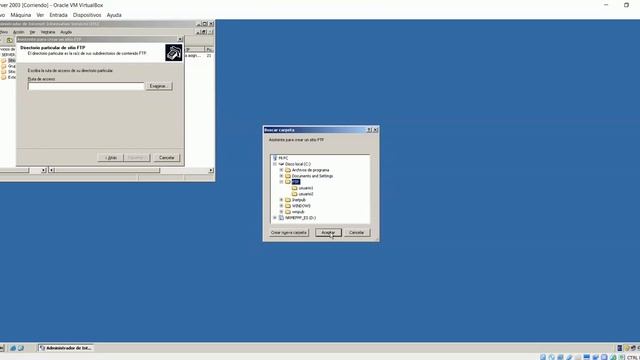640x360 pixels.
Task: Click the Mi PC computer icon
Action: click(x=275, y=158)
